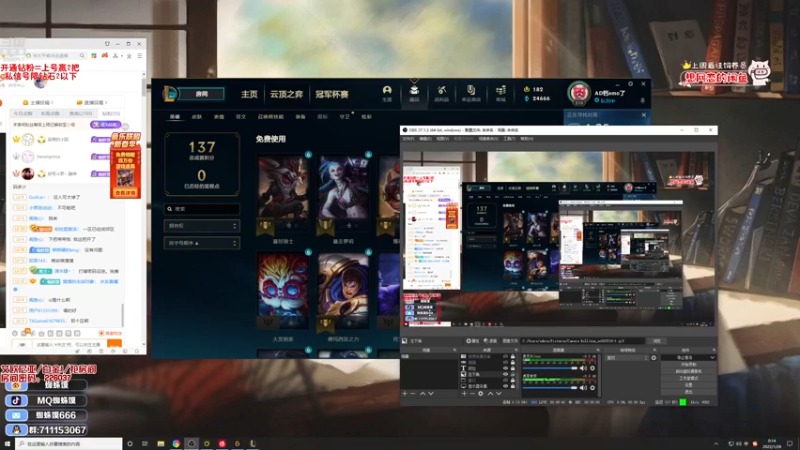Toggle lock for 左下角 source
This screenshot has width=800, height=450.
click(513, 374)
